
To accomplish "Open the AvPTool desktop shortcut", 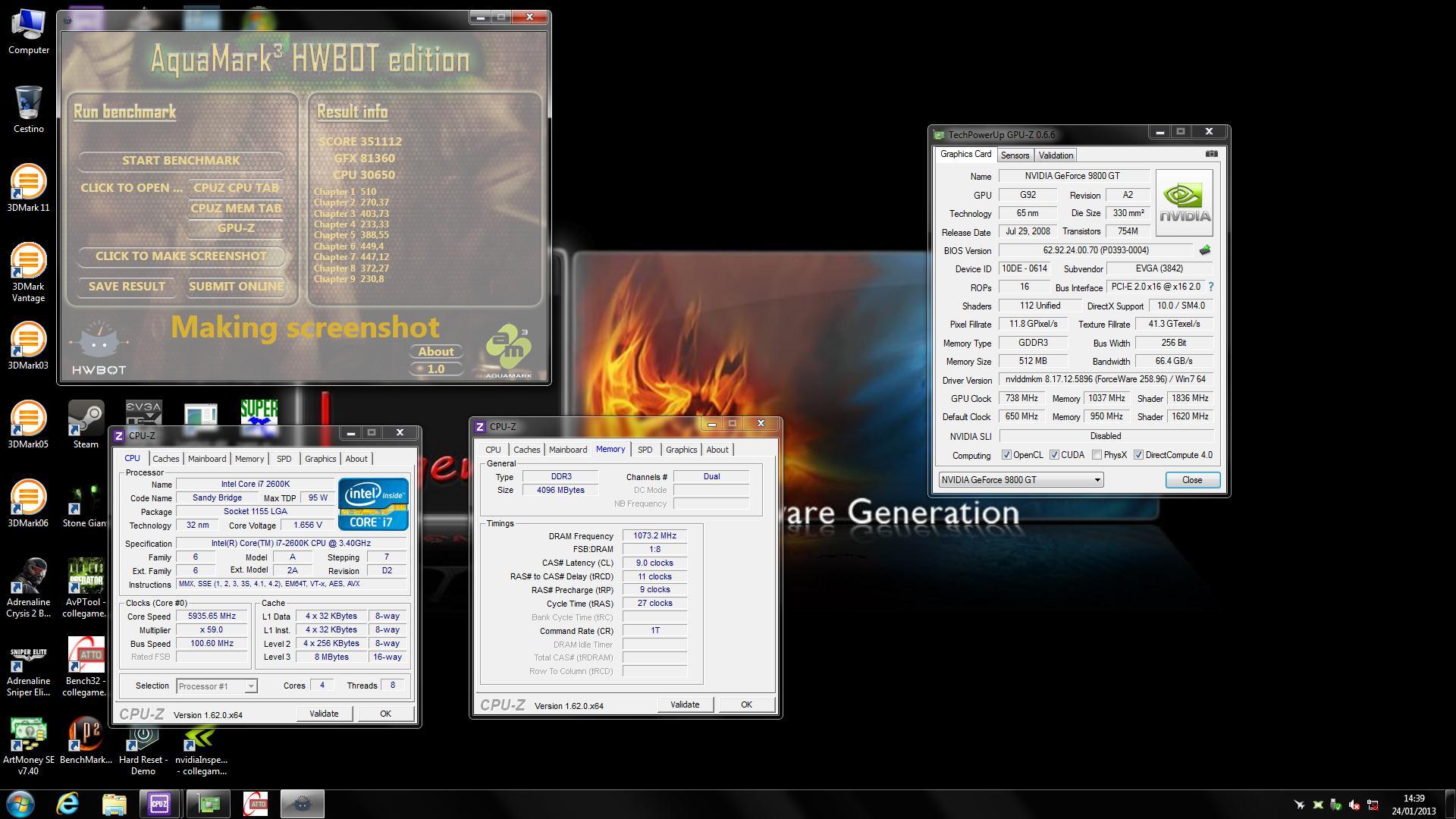I will (x=86, y=588).
